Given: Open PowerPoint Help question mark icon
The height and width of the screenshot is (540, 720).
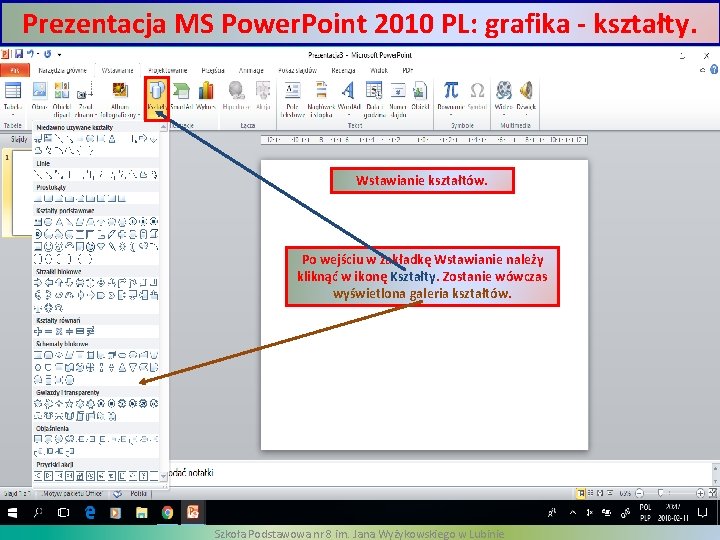Looking at the screenshot, I should tap(714, 70).
